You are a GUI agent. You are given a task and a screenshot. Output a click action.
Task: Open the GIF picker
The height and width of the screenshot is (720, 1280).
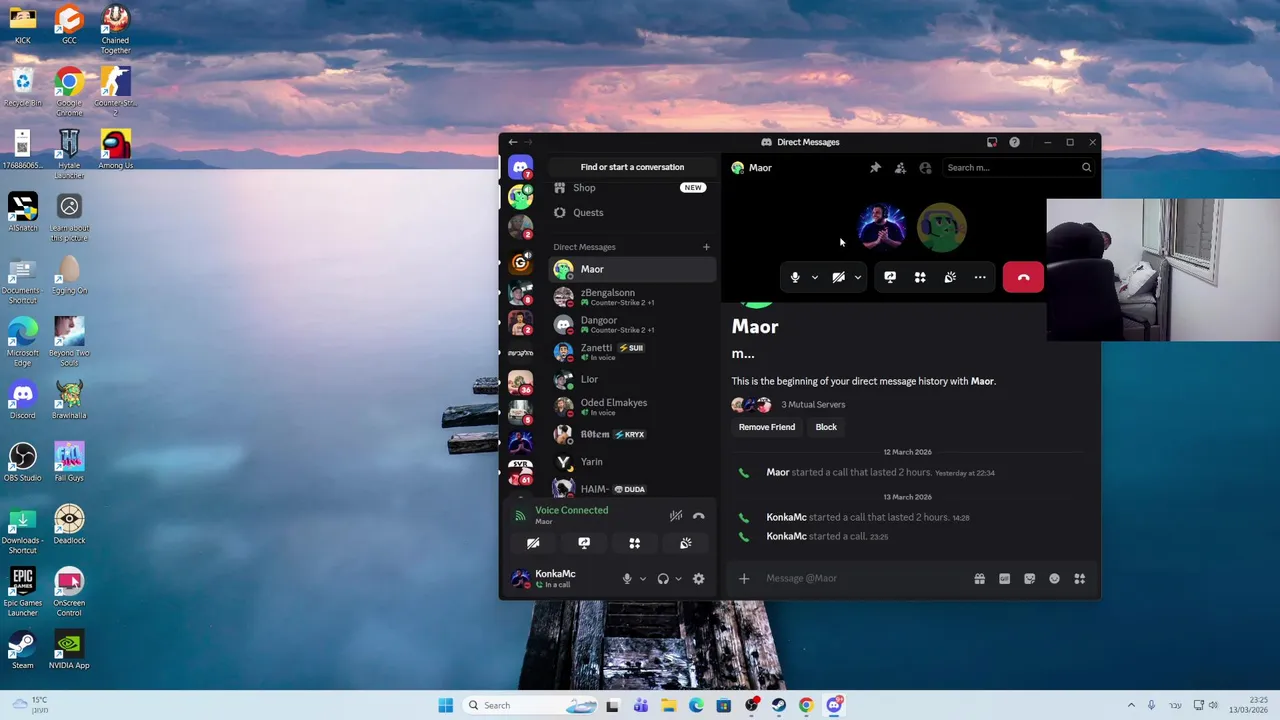[x=1004, y=578]
